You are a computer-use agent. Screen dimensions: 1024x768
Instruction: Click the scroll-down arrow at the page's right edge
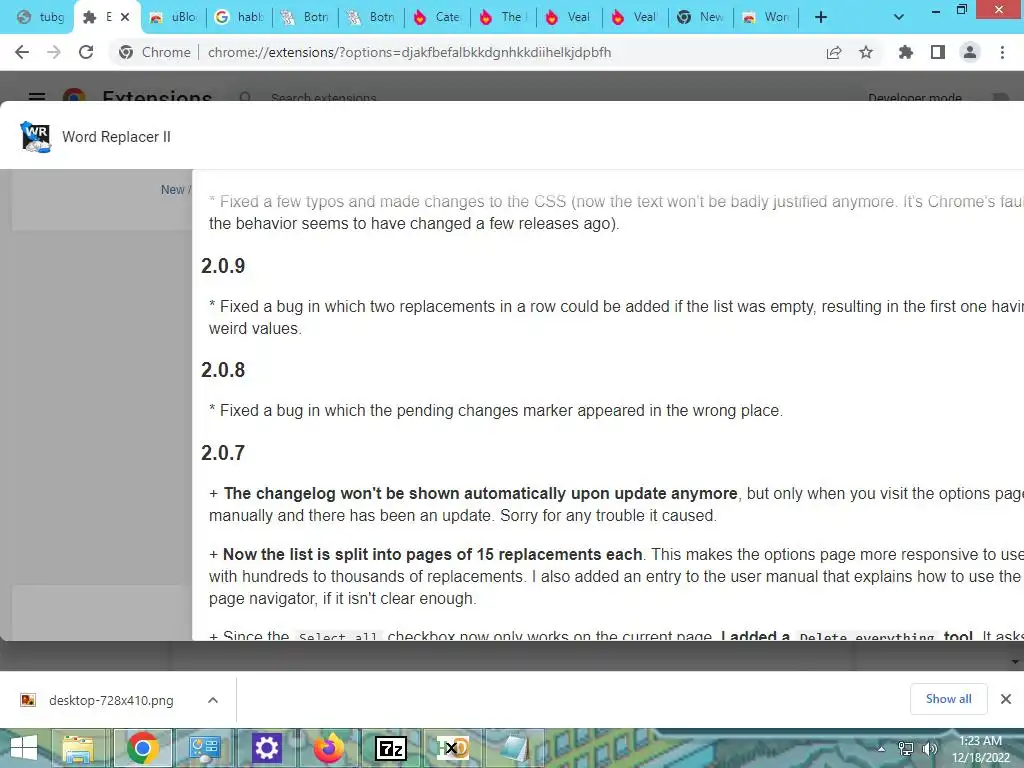tap(1015, 662)
